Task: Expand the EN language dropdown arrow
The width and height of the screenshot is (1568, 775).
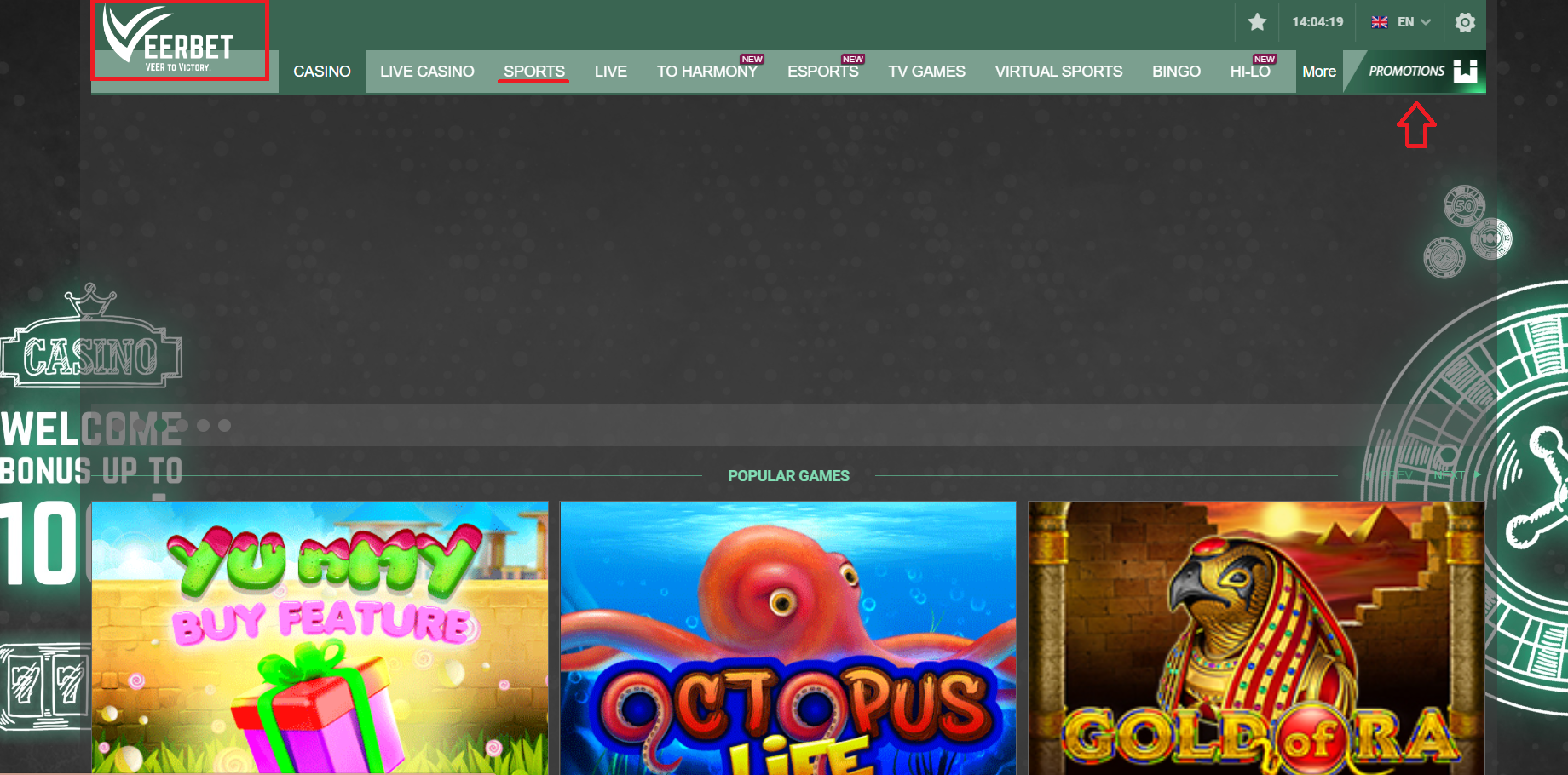Action: pos(1426,22)
